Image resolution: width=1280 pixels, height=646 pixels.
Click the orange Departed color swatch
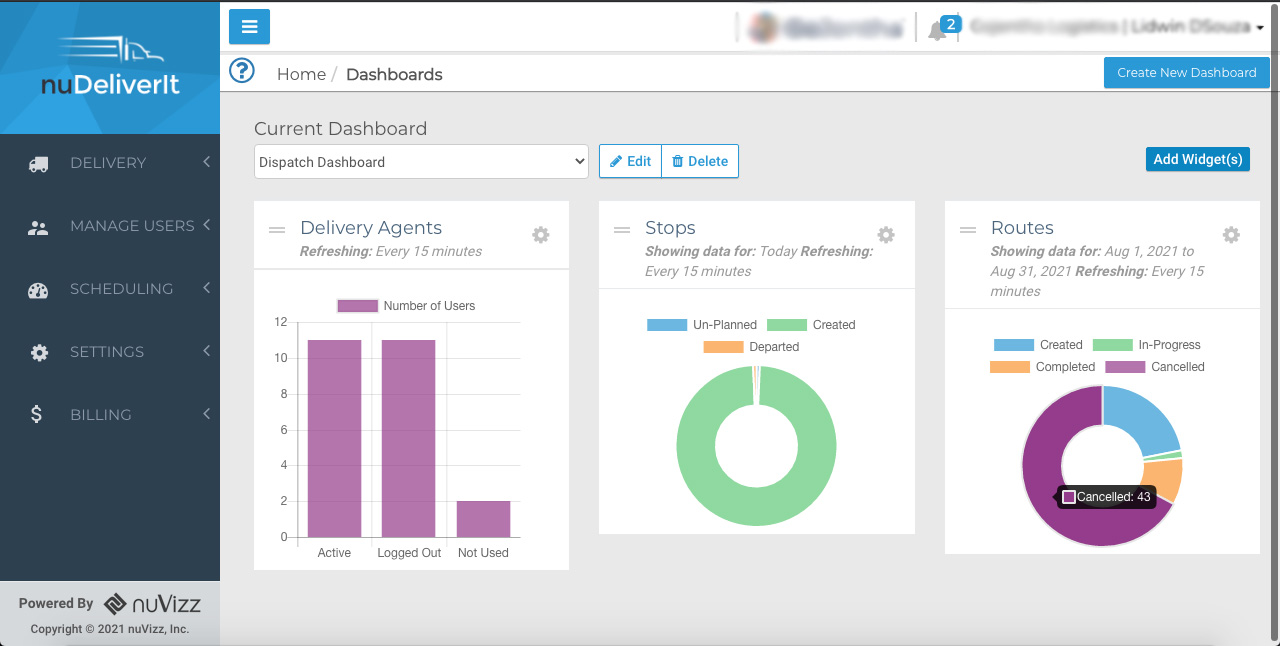725,347
